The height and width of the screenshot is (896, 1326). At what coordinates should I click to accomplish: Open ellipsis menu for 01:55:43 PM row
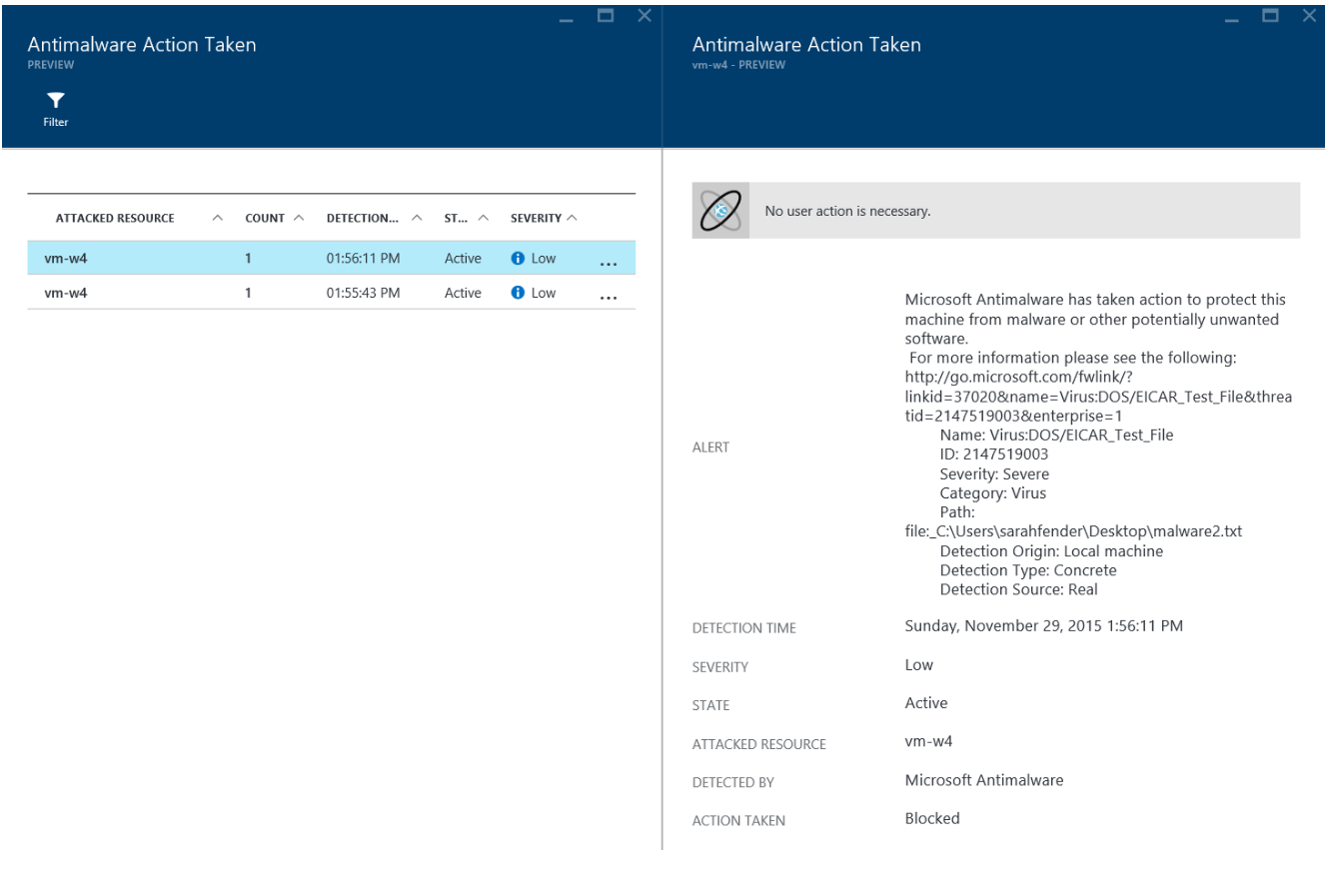click(x=609, y=298)
